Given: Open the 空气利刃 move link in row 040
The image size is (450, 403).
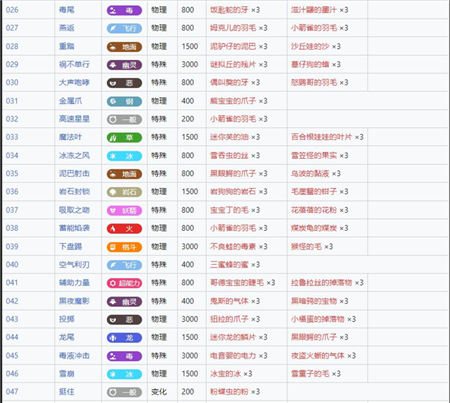Looking at the screenshot, I should pyautogui.click(x=74, y=265).
